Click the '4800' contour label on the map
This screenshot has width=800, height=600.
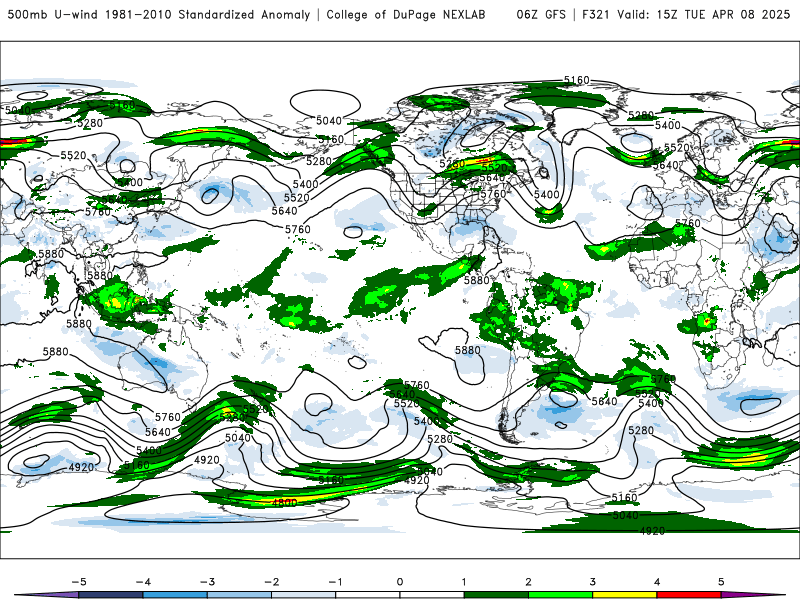[284, 503]
